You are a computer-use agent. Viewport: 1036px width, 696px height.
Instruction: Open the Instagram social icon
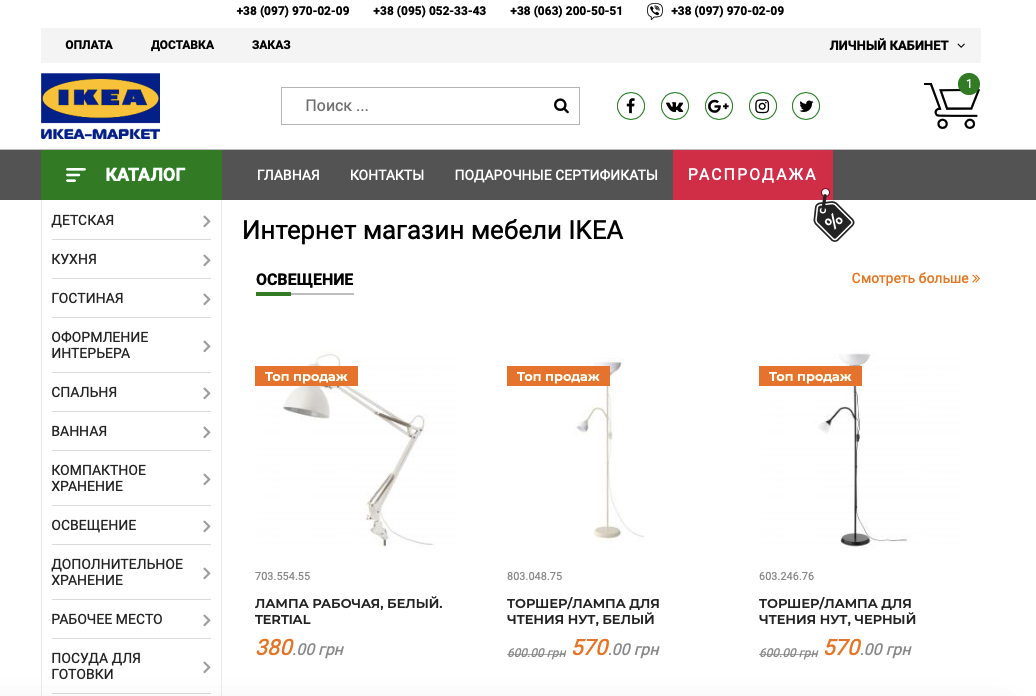point(762,106)
